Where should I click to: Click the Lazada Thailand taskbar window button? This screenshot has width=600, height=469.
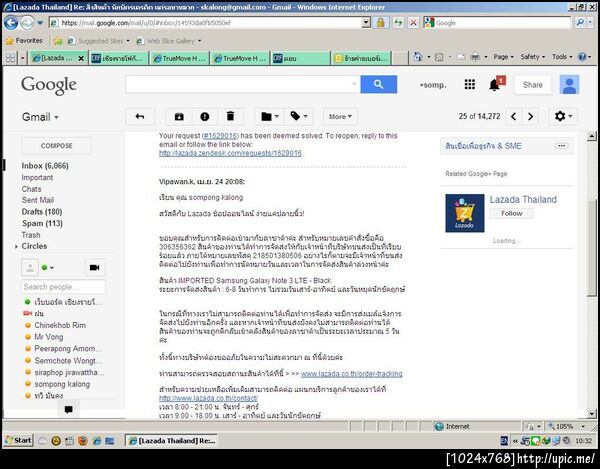coord(172,441)
